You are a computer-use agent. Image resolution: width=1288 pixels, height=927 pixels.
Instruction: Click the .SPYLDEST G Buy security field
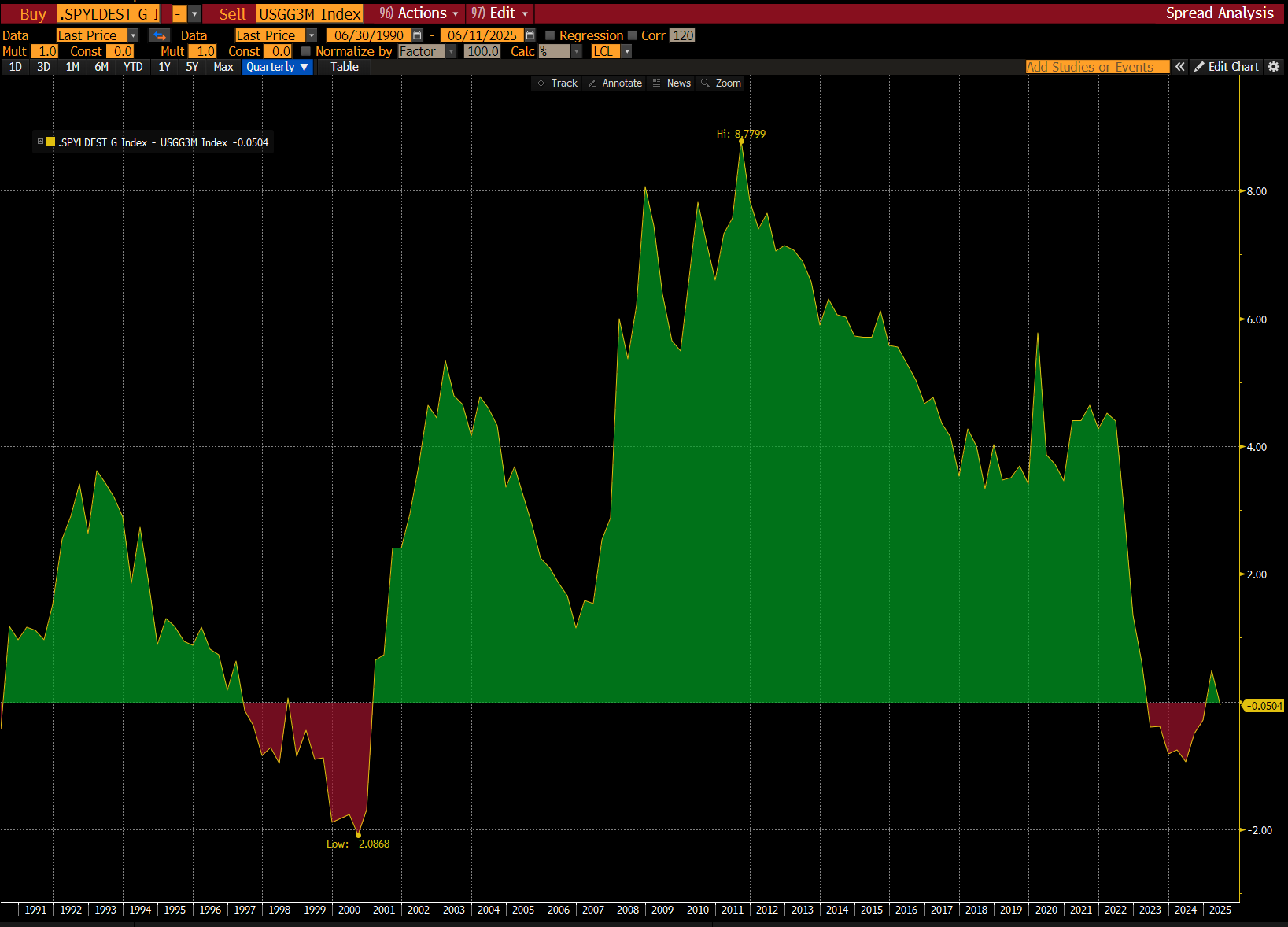(109, 14)
